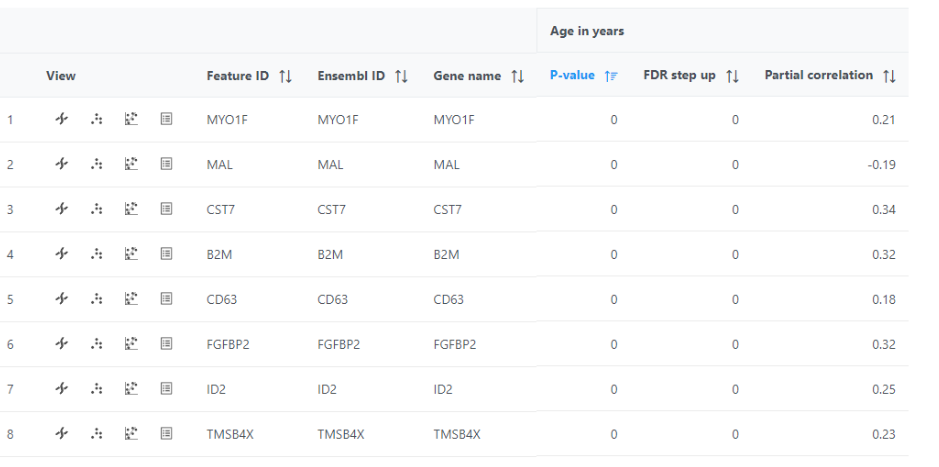Open extra details report for TMSB4X row
The height and width of the screenshot is (467, 939).
(166, 433)
